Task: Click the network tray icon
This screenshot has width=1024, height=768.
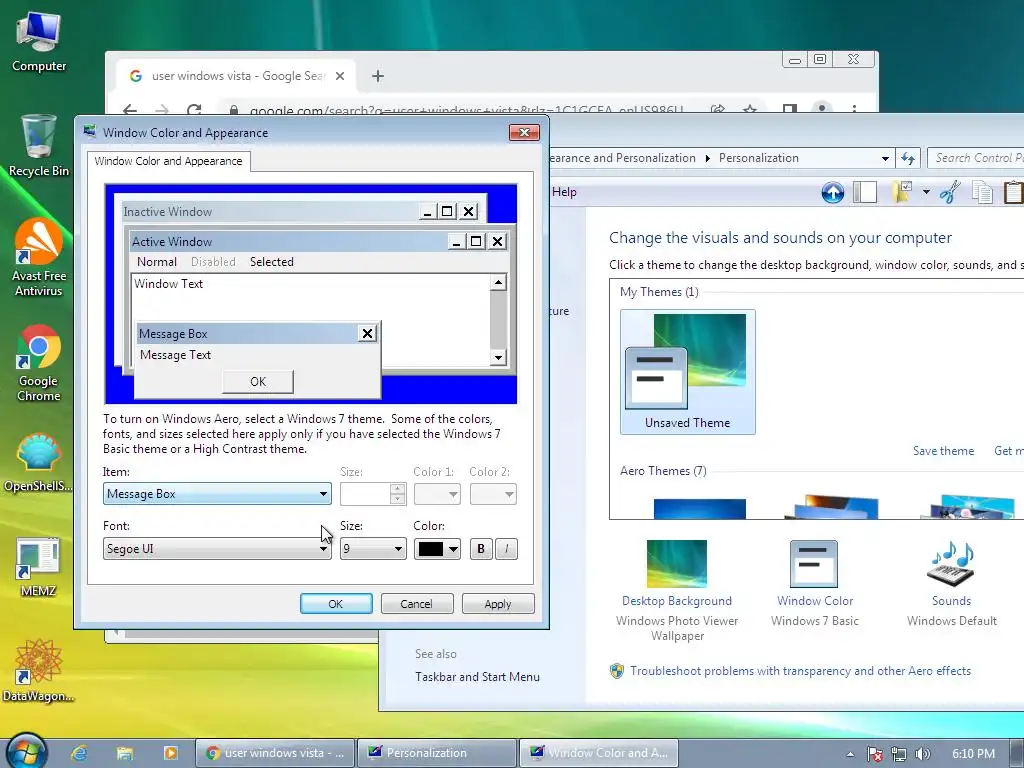Action: (899, 754)
